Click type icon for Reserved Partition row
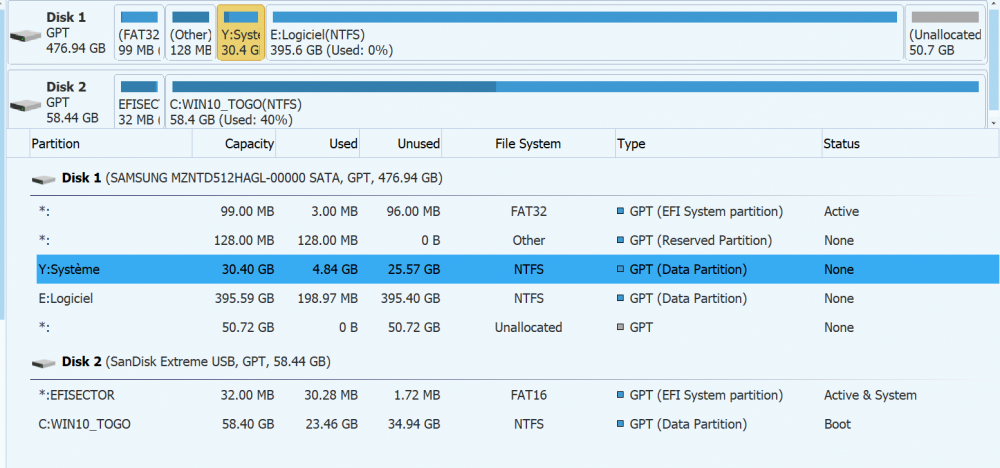 [621, 241]
